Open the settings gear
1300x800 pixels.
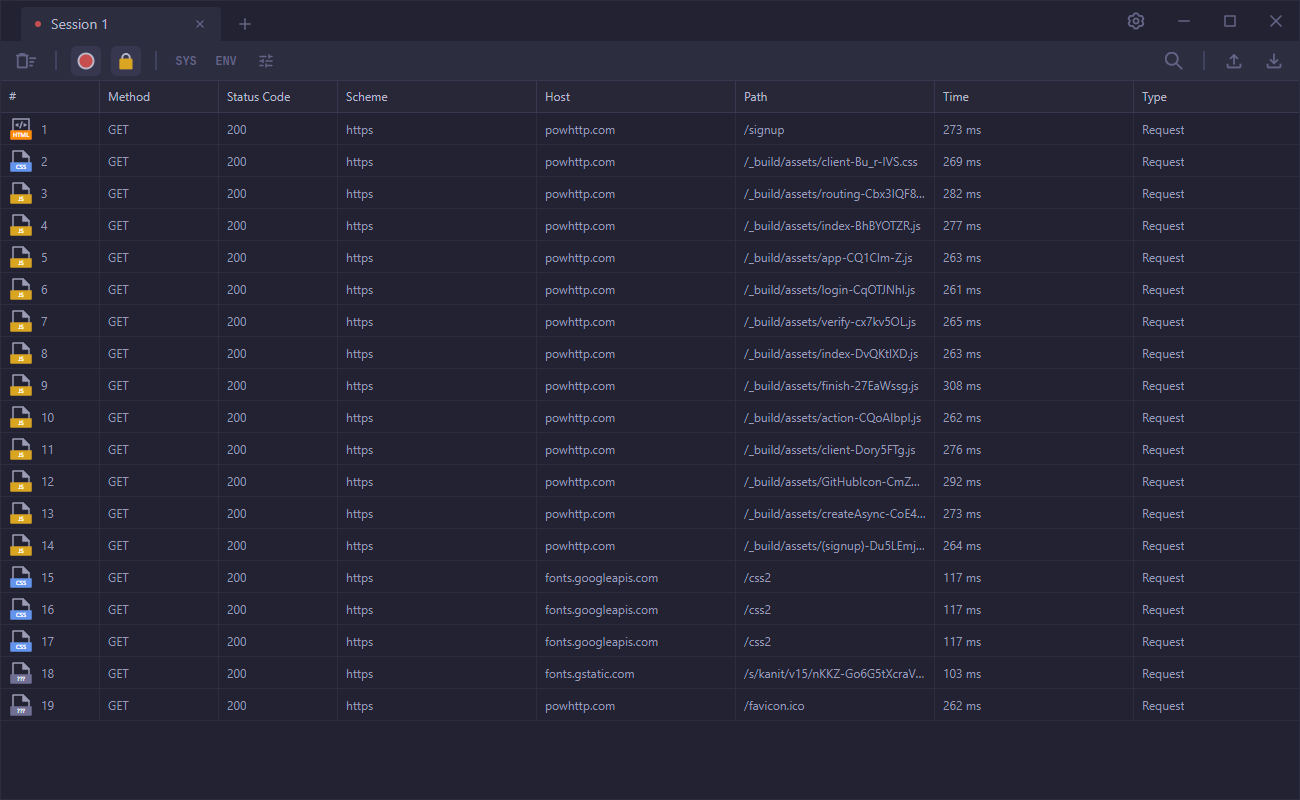click(1136, 21)
